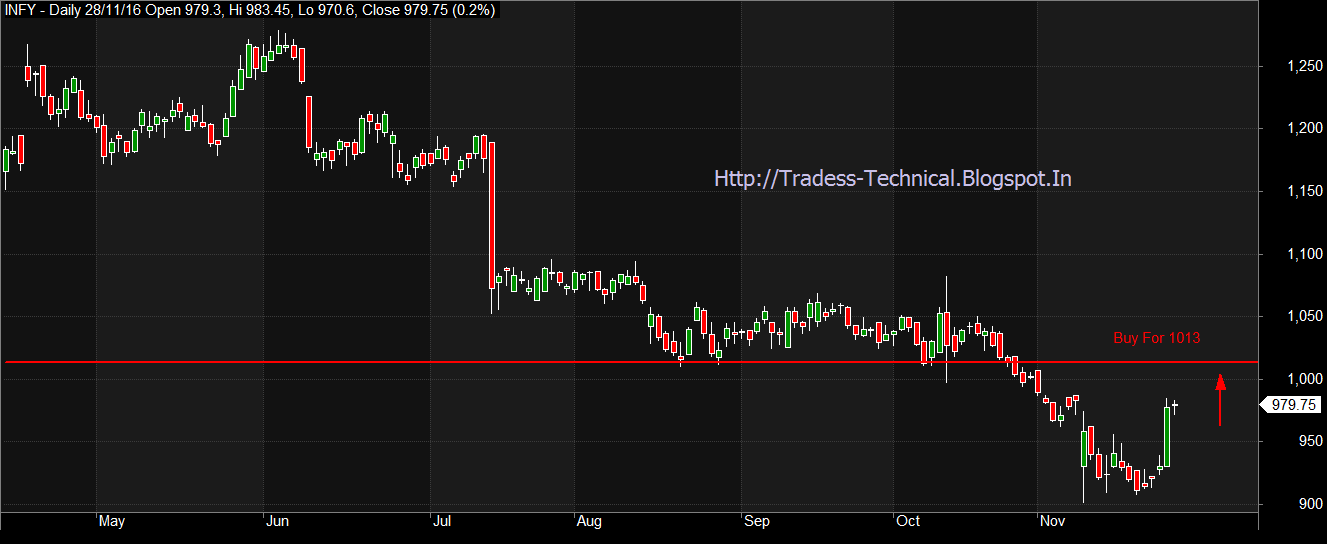Click the tall green candle in late November

(1167, 437)
